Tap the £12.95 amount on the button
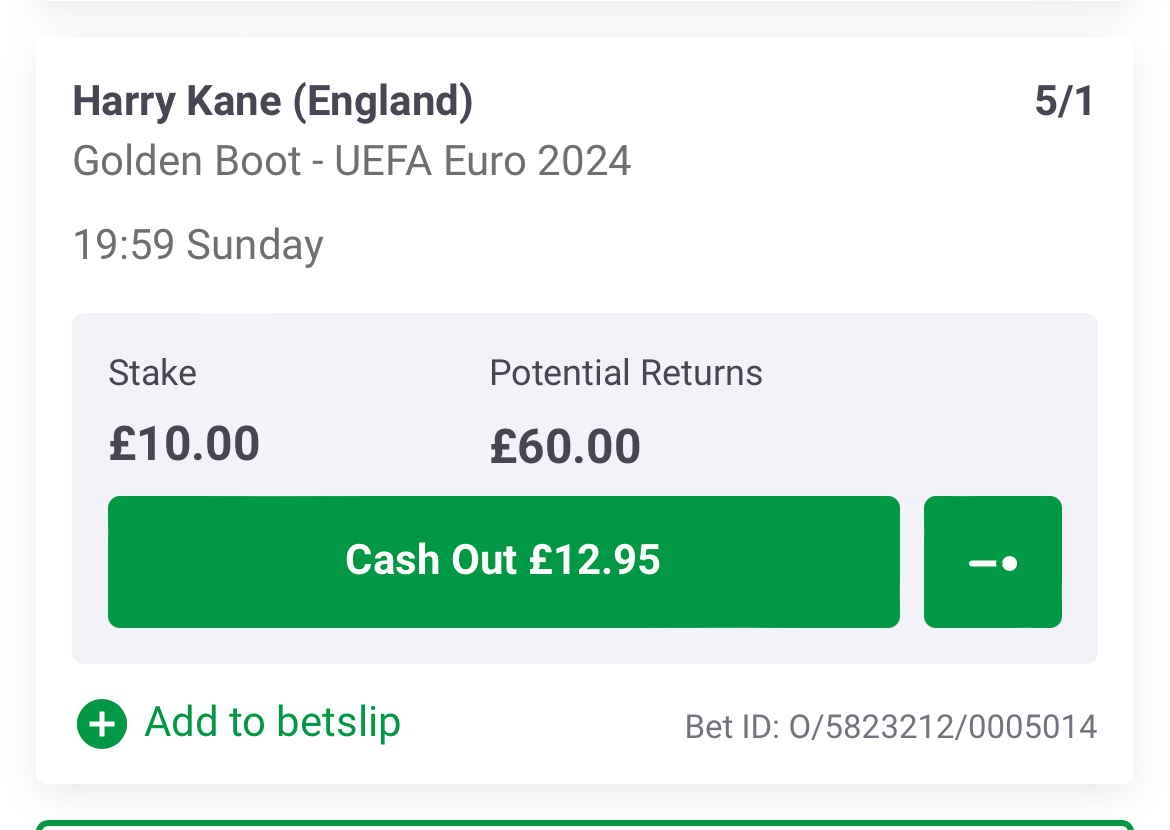Screen dimensions: 1170x830 click(595, 560)
